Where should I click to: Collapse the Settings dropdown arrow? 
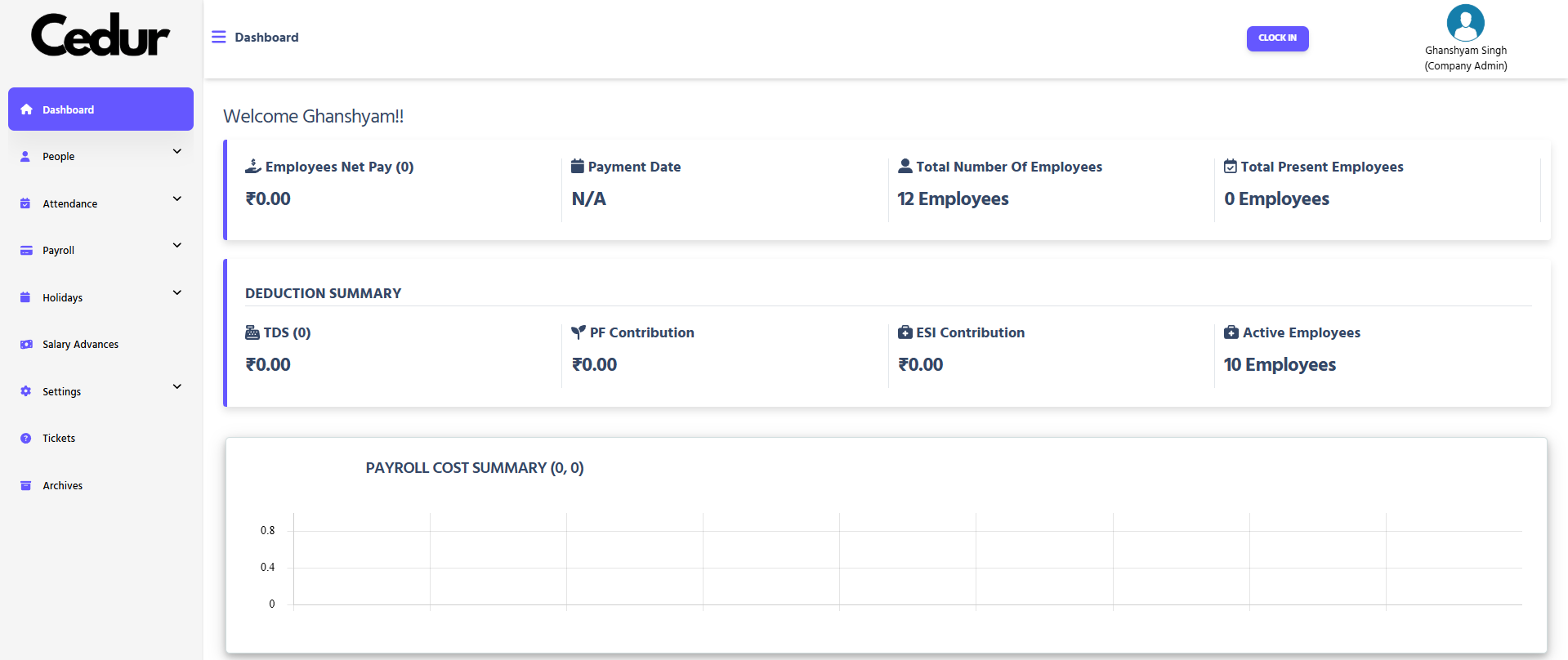point(177,386)
